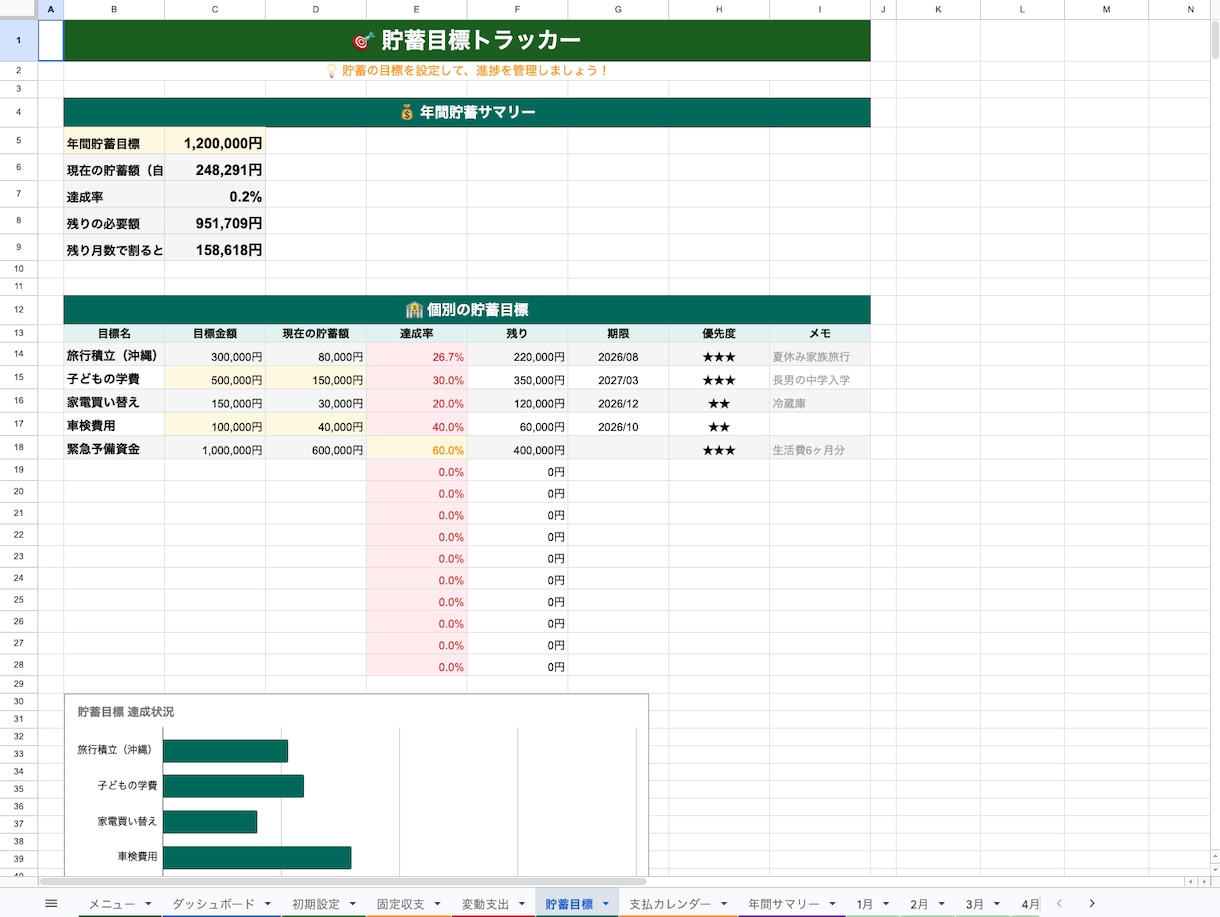Viewport: 1220px width, 917px height.
Task: Select the 冷蔵庫 memo cell
Action: click(820, 403)
